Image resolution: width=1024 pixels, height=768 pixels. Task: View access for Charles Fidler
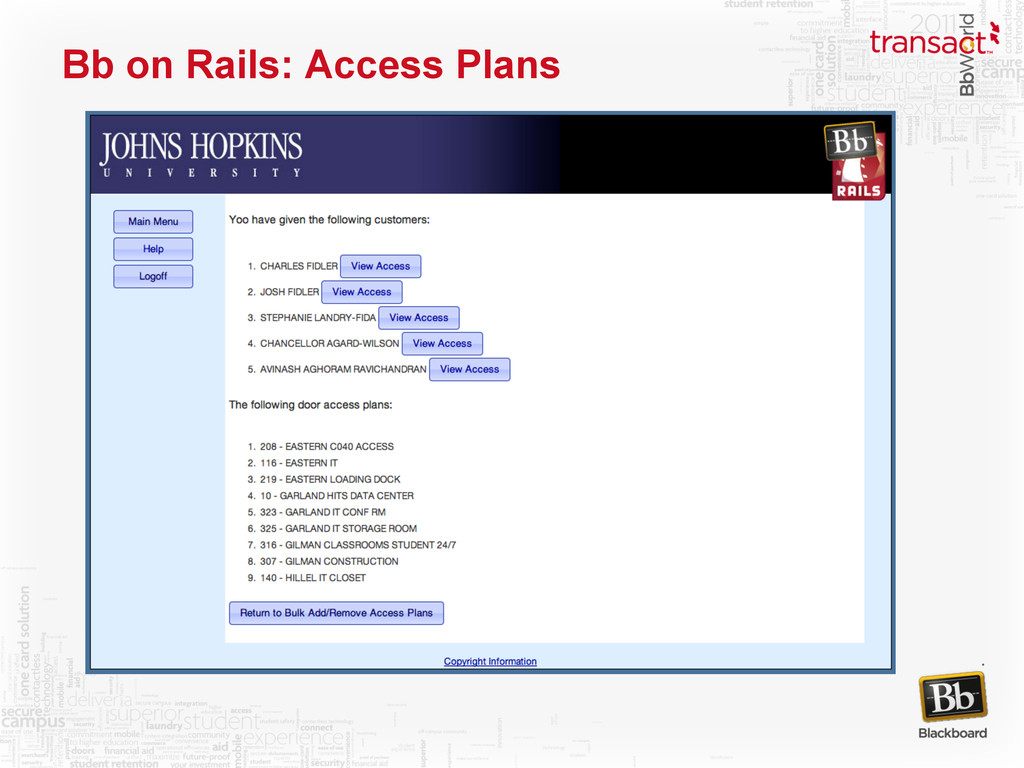pos(380,266)
